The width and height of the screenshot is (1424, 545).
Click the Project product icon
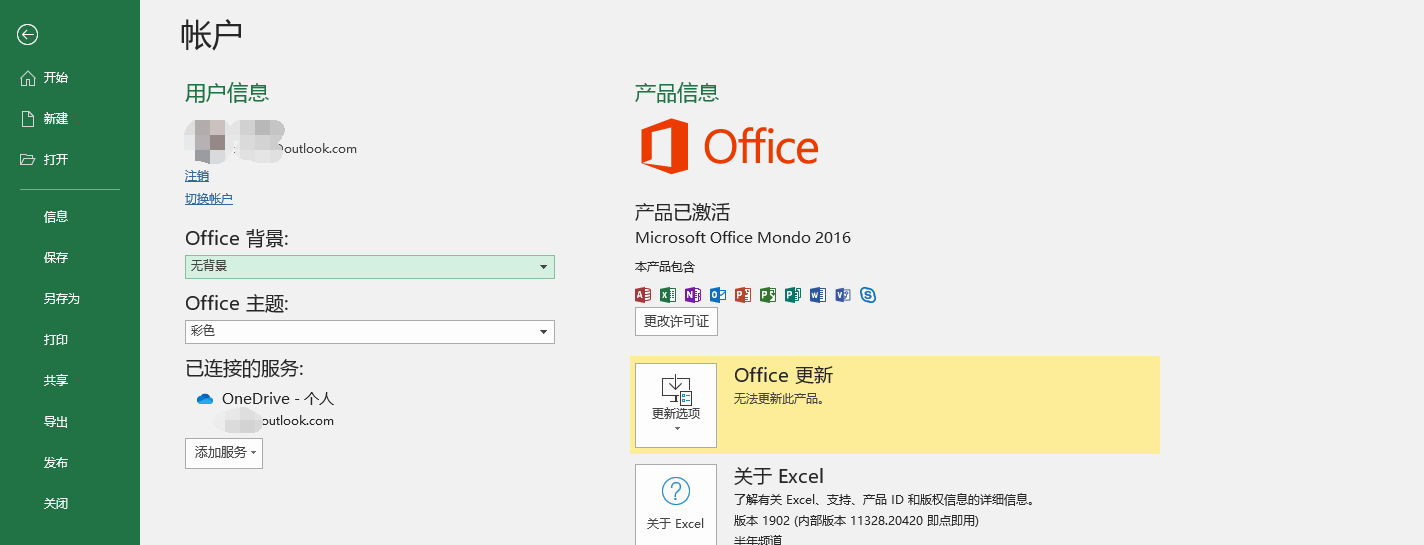[x=768, y=295]
